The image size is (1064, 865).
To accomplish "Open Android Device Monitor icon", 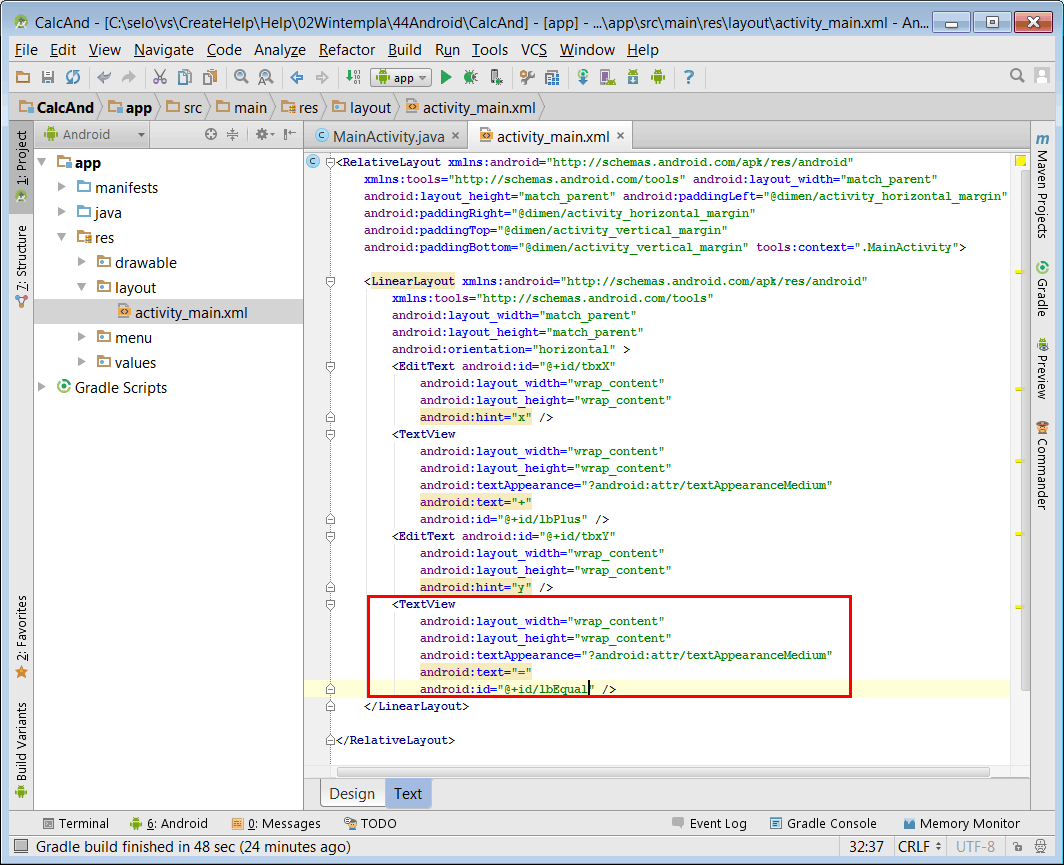I will click(658, 77).
